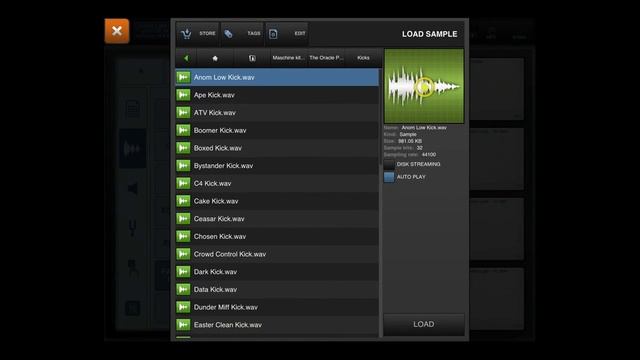The height and width of the screenshot is (360, 640).
Task: Disable the Auto Play toggle
Action: [389, 177]
